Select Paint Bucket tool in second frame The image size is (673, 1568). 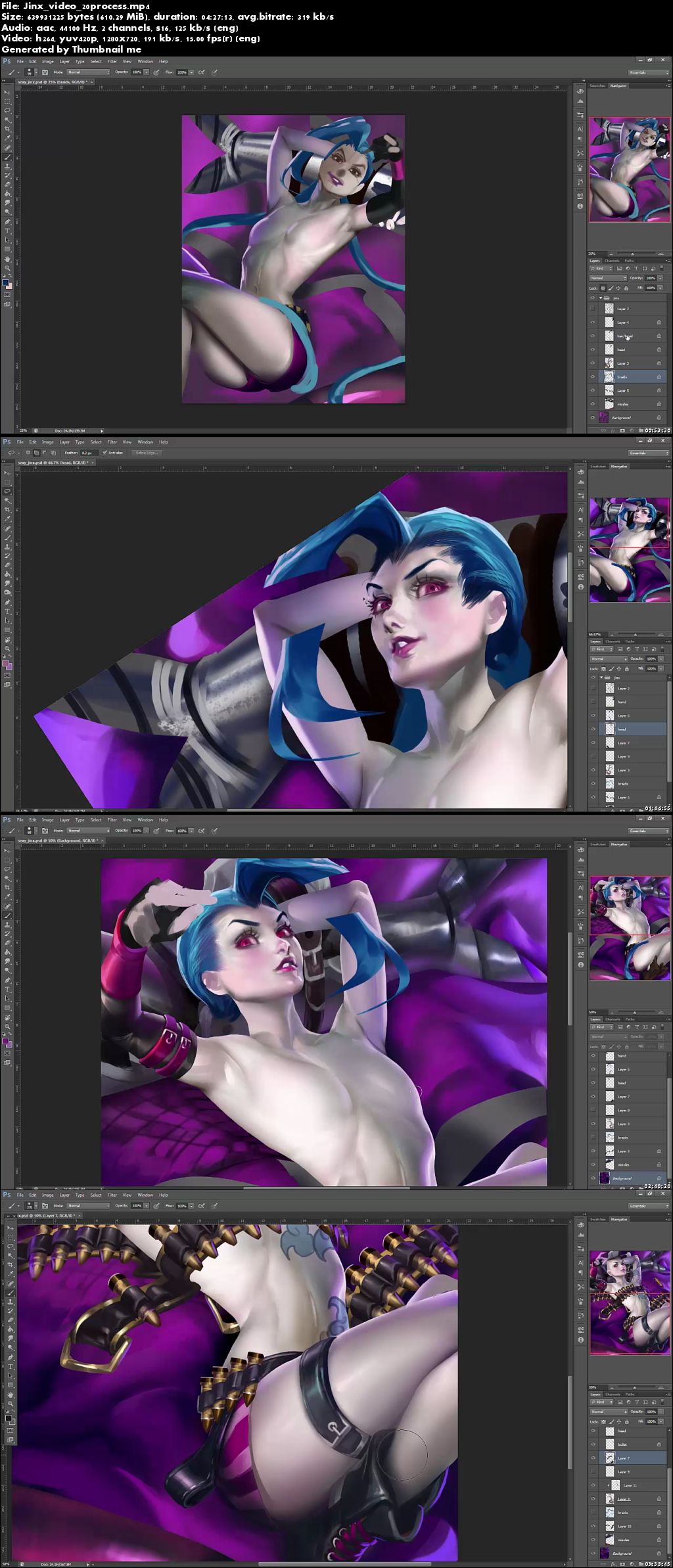tap(8, 574)
